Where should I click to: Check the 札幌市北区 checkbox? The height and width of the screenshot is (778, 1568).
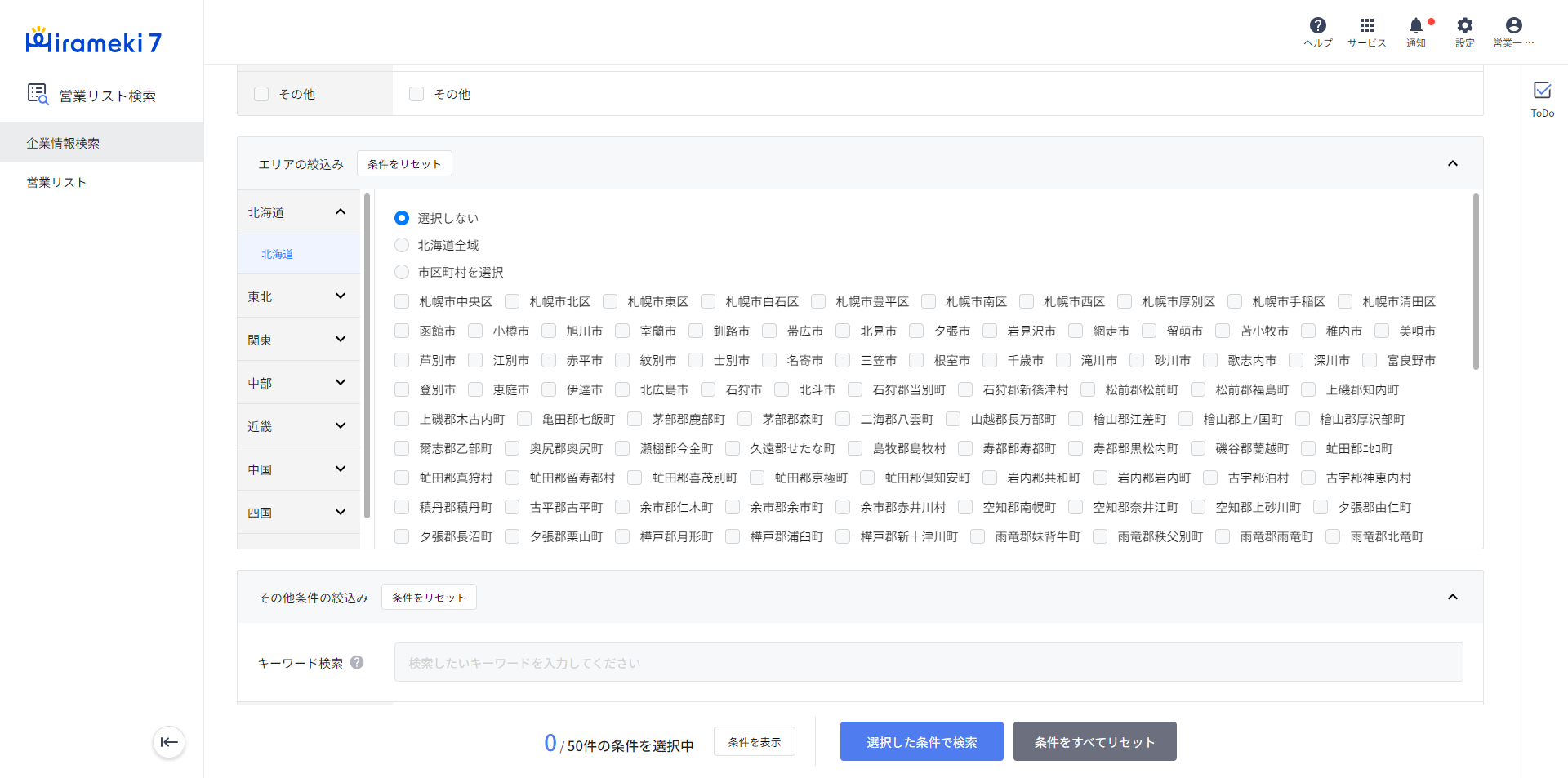512,301
